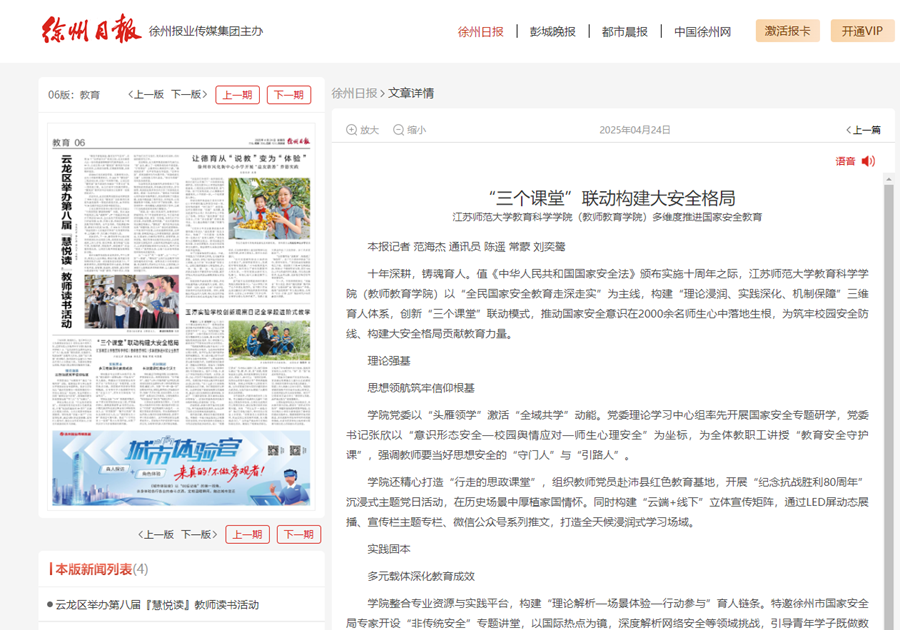Click the bottom 下一期 button
The image size is (900, 630).
[x=298, y=534]
